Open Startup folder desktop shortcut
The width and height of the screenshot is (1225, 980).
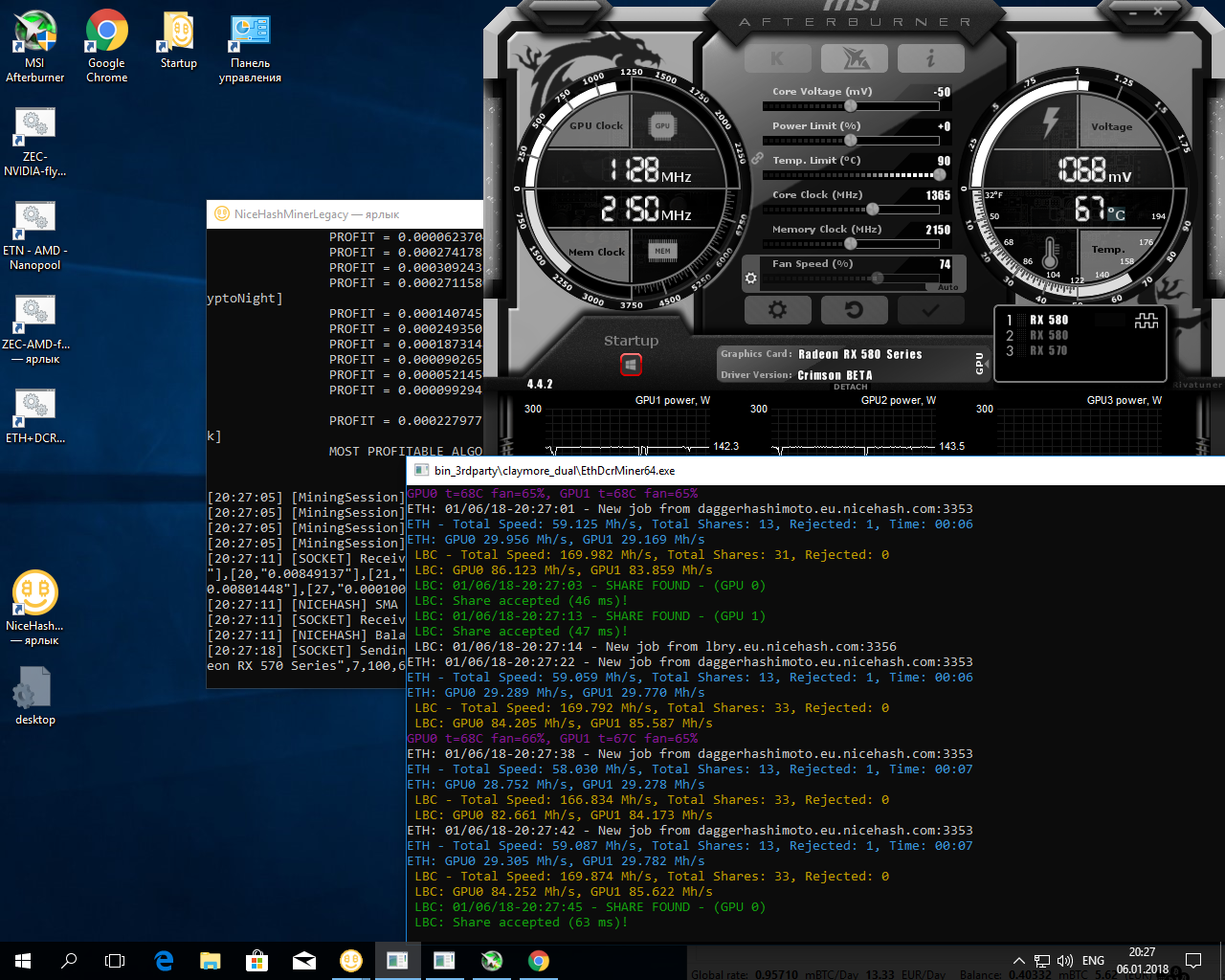click(179, 40)
